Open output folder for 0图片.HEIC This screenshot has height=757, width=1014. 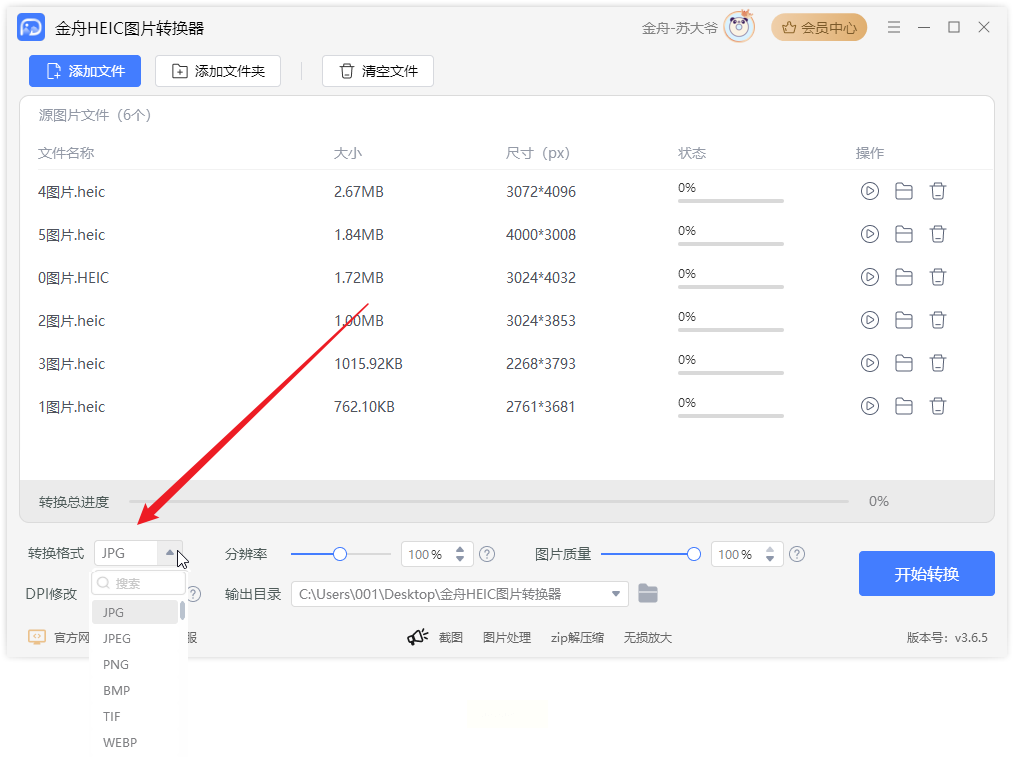coord(903,277)
